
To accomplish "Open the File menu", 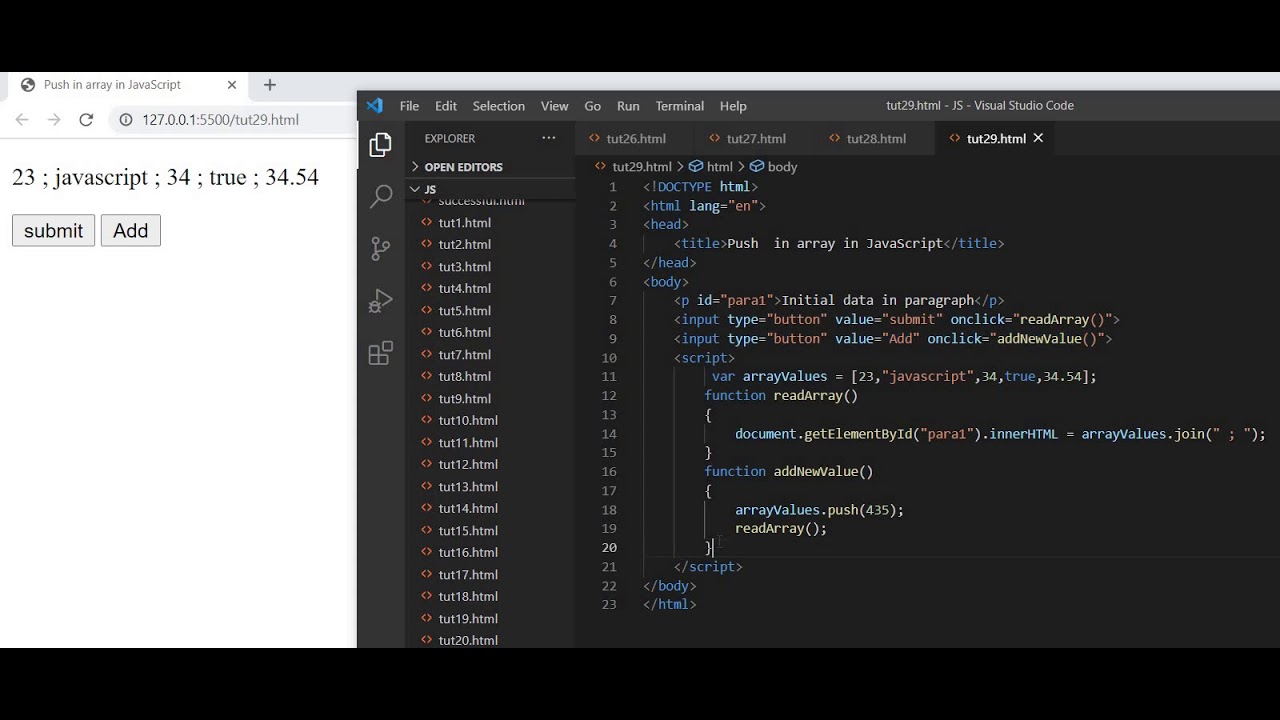I will click(x=409, y=106).
